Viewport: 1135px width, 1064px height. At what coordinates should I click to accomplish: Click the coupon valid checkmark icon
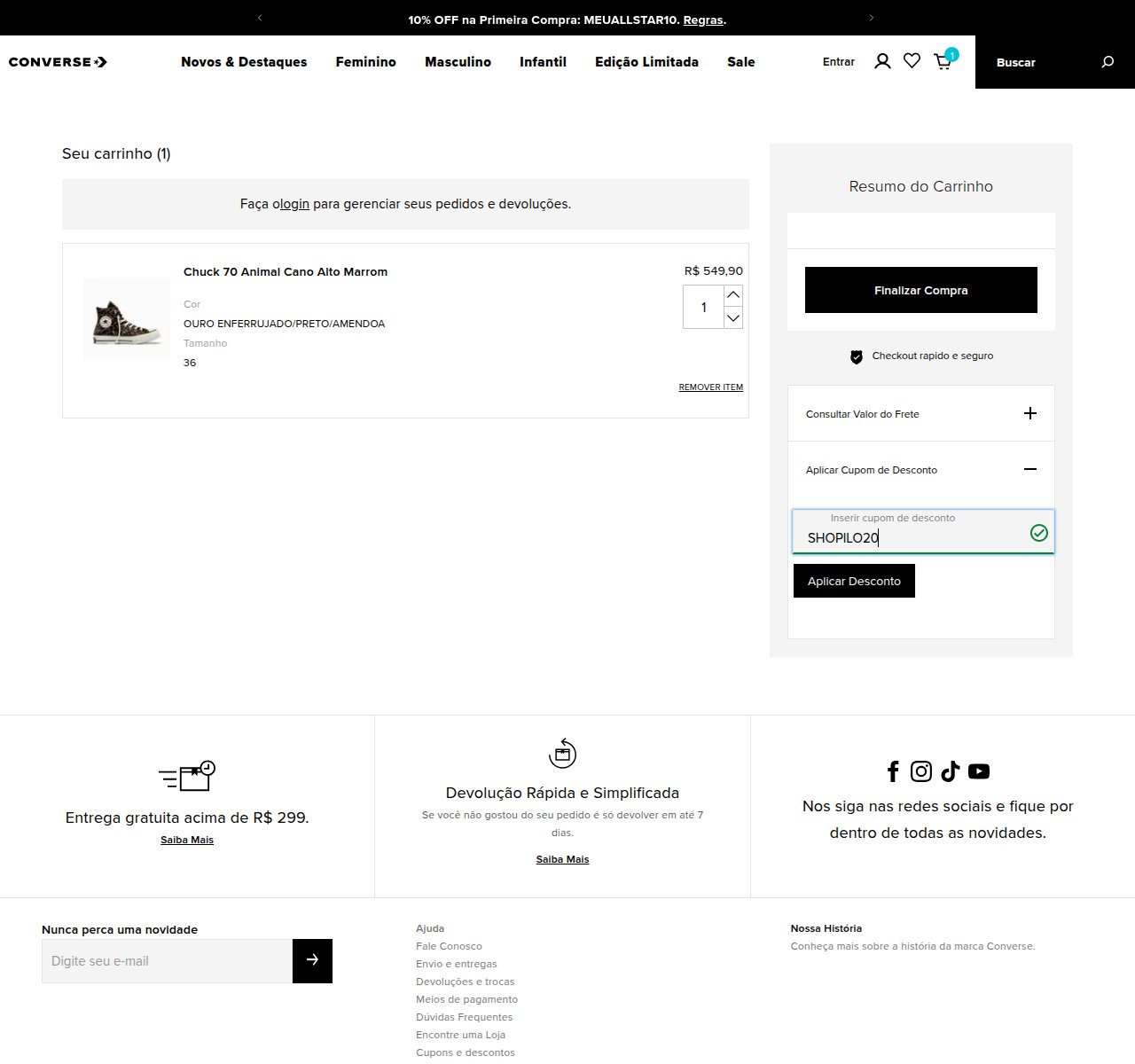1039,533
